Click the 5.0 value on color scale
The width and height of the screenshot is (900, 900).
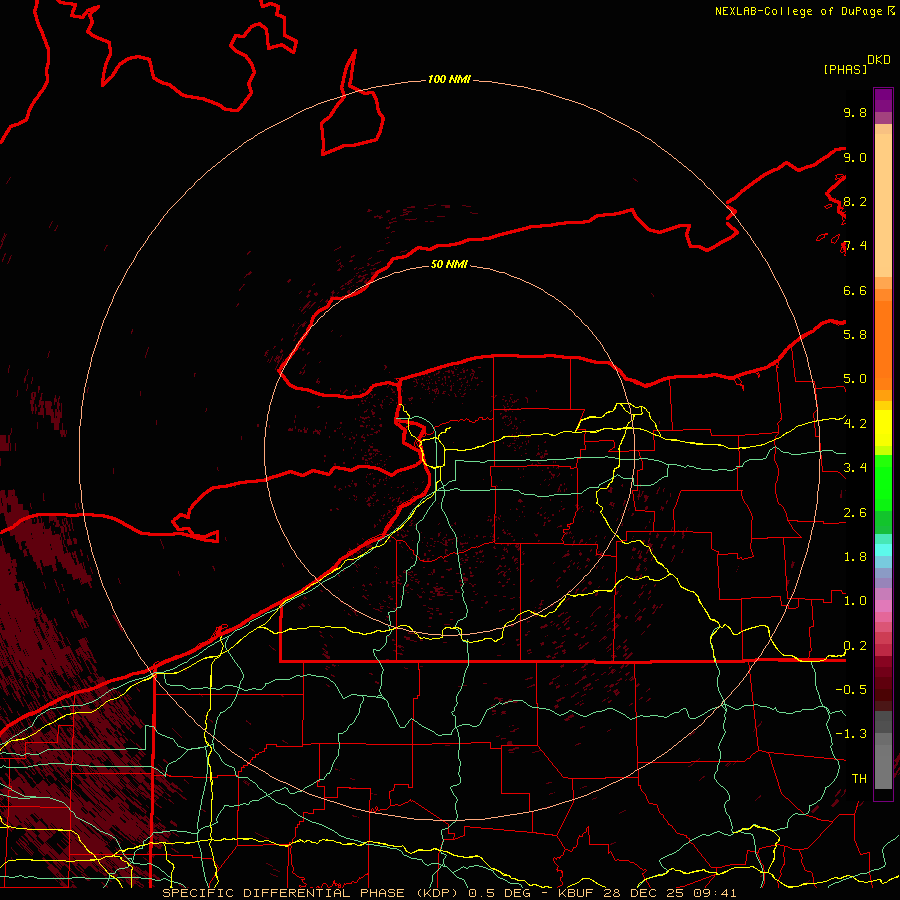click(x=855, y=379)
